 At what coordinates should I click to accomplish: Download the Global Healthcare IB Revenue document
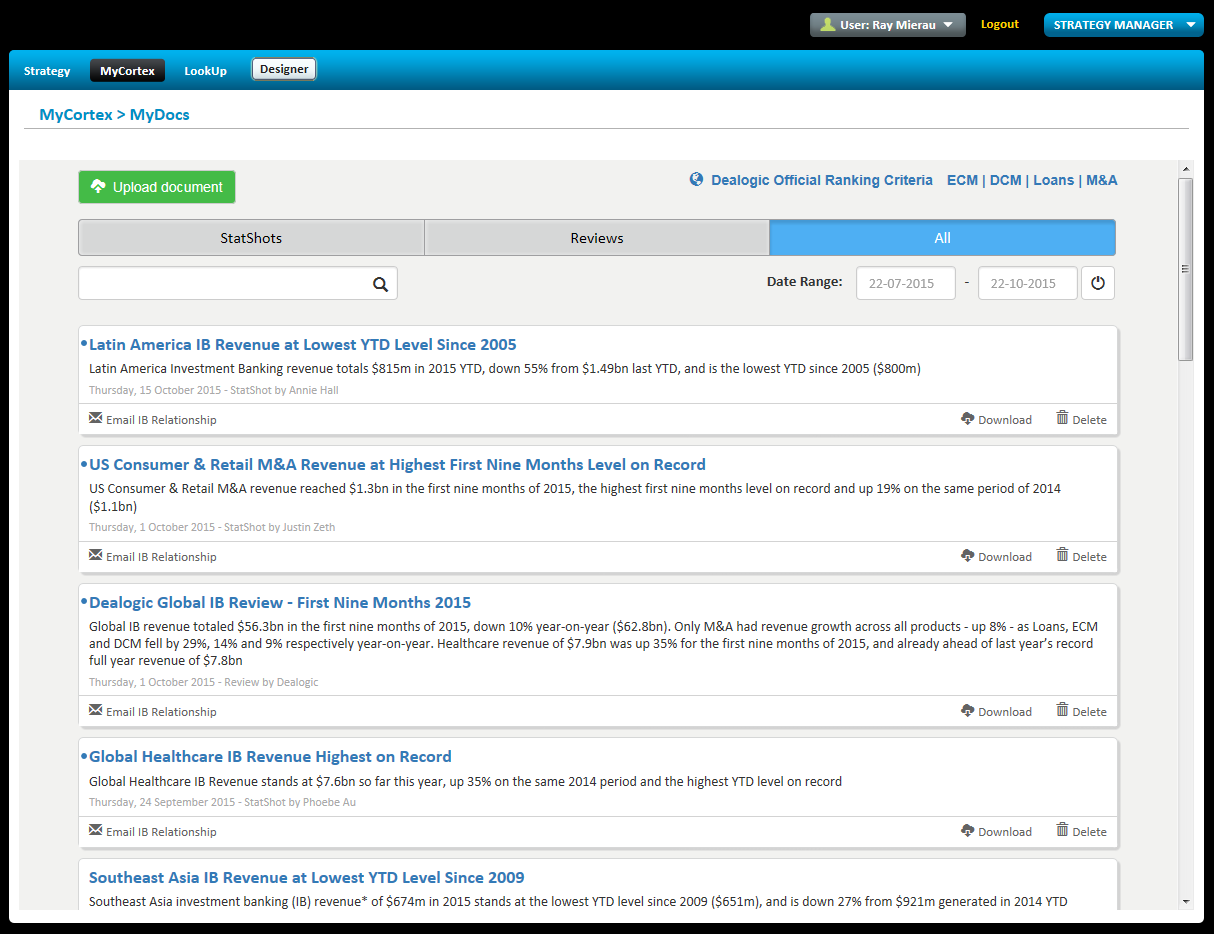[x=995, y=831]
